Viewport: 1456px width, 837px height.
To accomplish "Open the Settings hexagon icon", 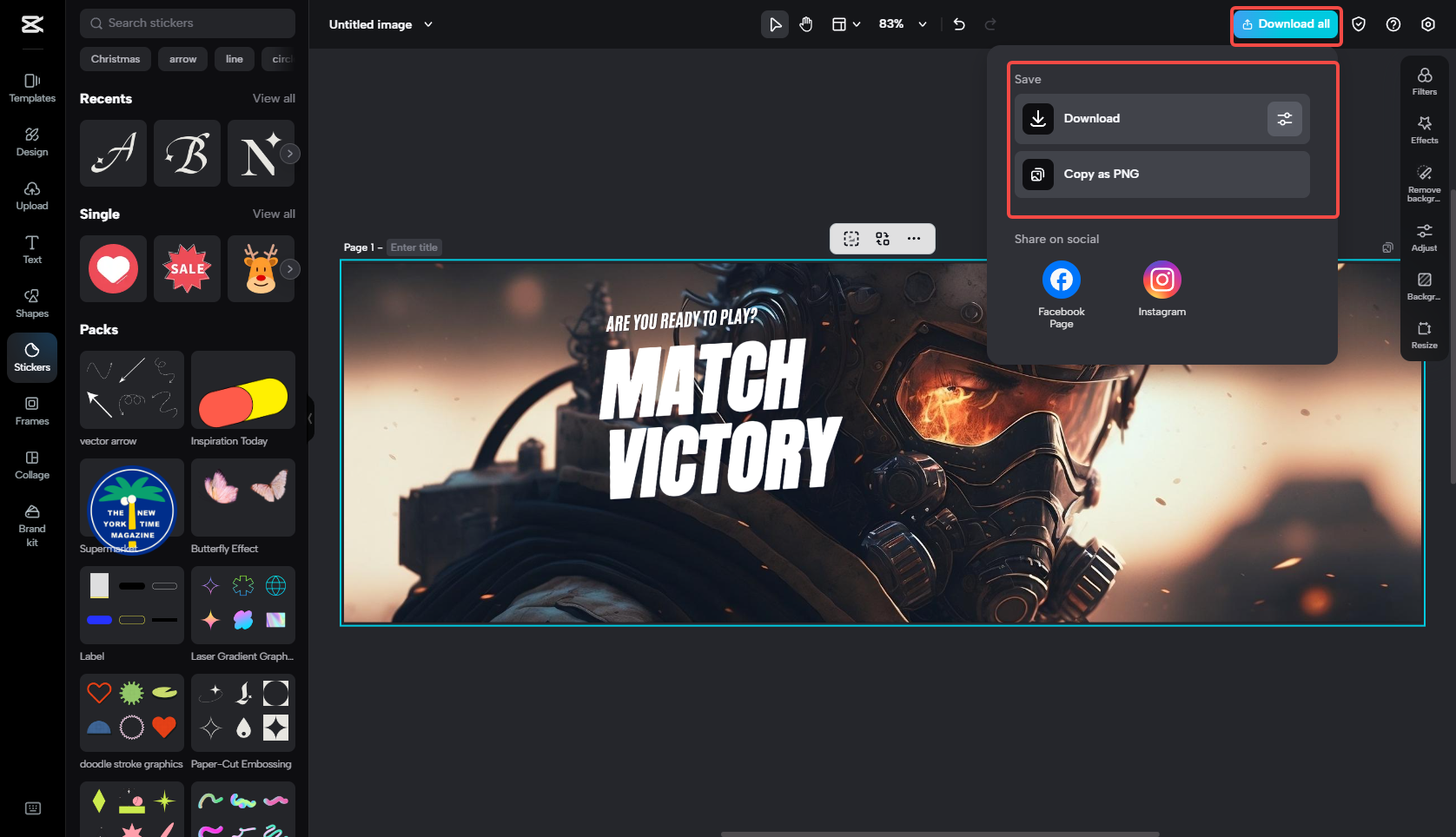I will [x=1428, y=24].
